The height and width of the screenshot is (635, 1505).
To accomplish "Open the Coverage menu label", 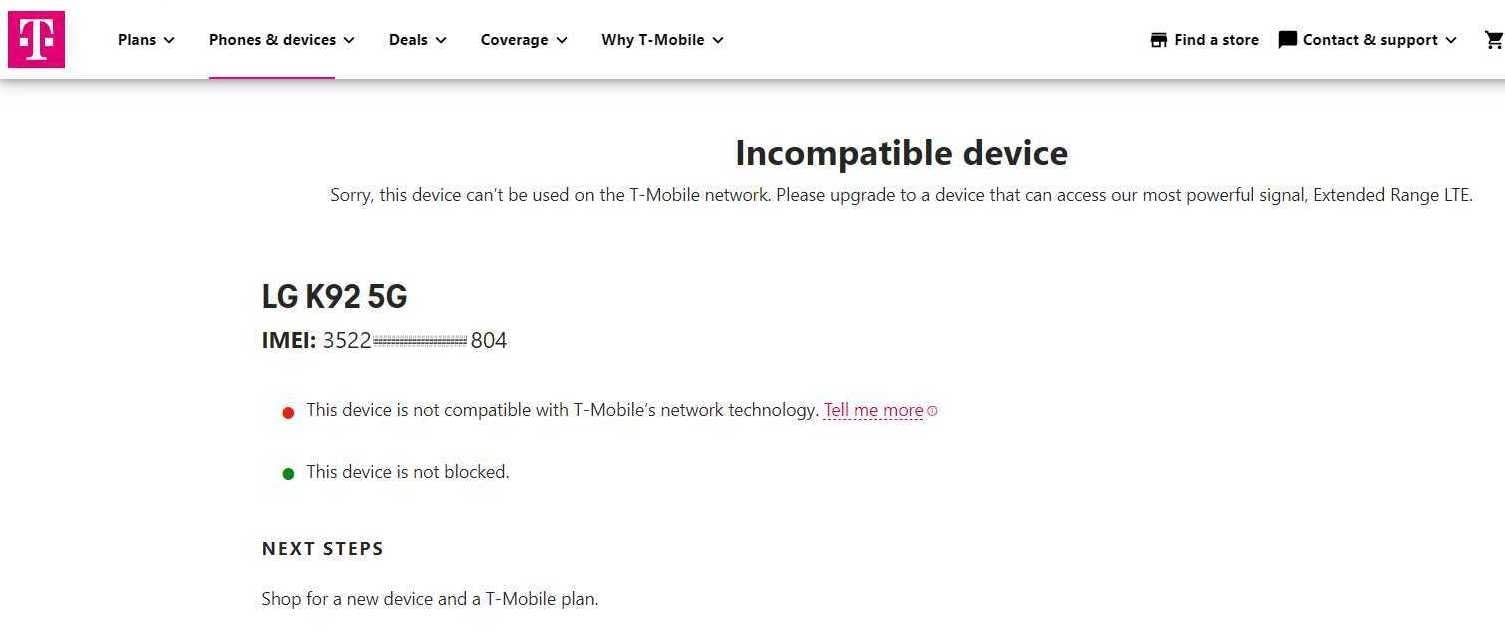I will point(514,40).
